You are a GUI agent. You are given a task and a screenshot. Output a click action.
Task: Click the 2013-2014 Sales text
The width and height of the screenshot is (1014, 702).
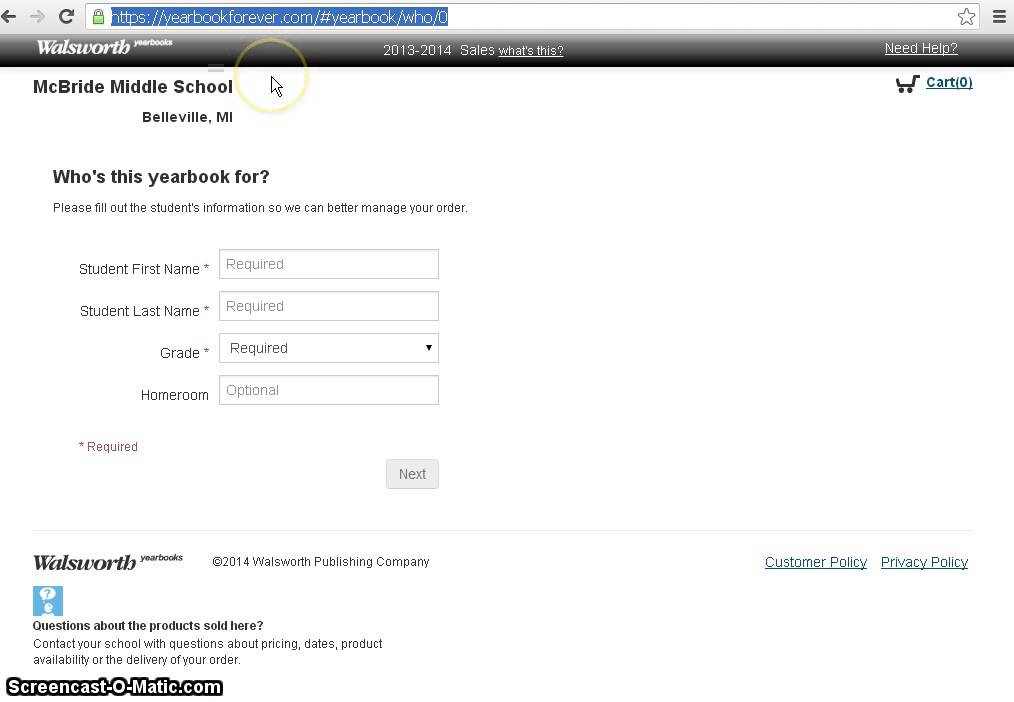pos(438,50)
